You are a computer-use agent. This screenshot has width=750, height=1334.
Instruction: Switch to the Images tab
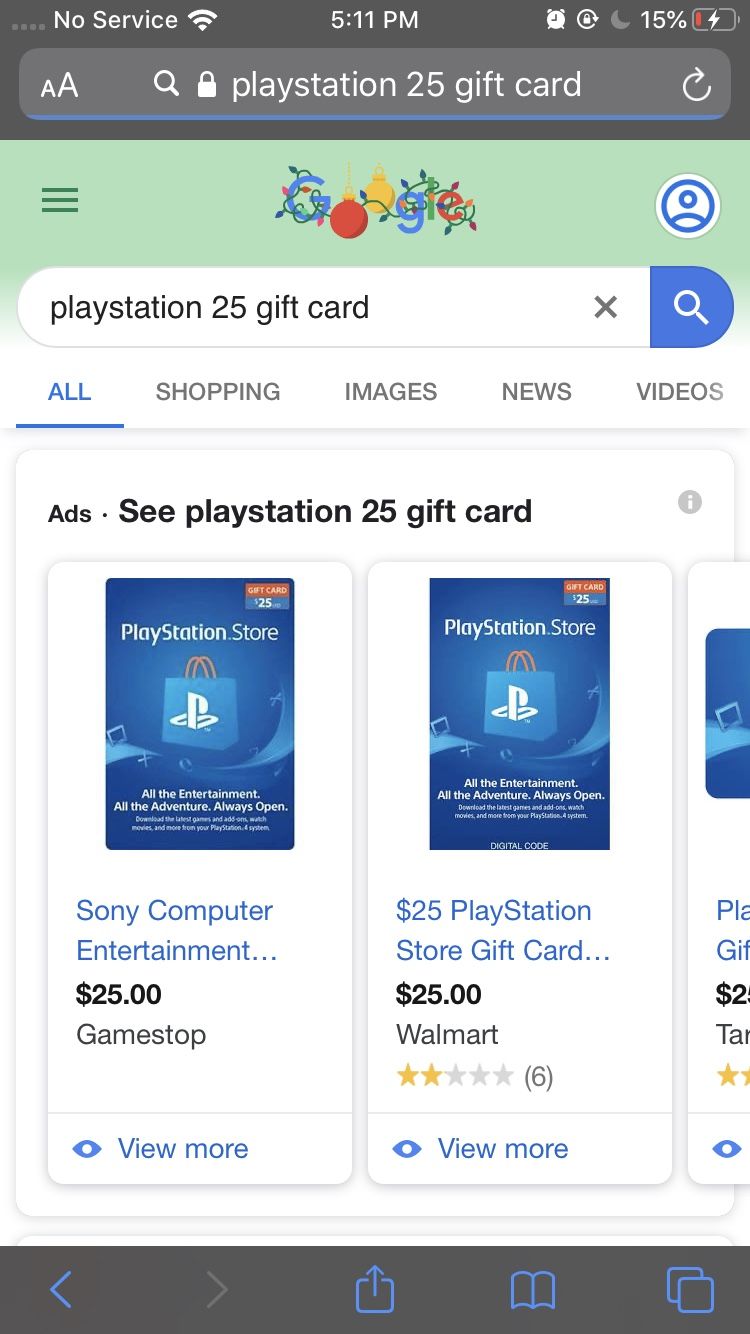(x=391, y=391)
